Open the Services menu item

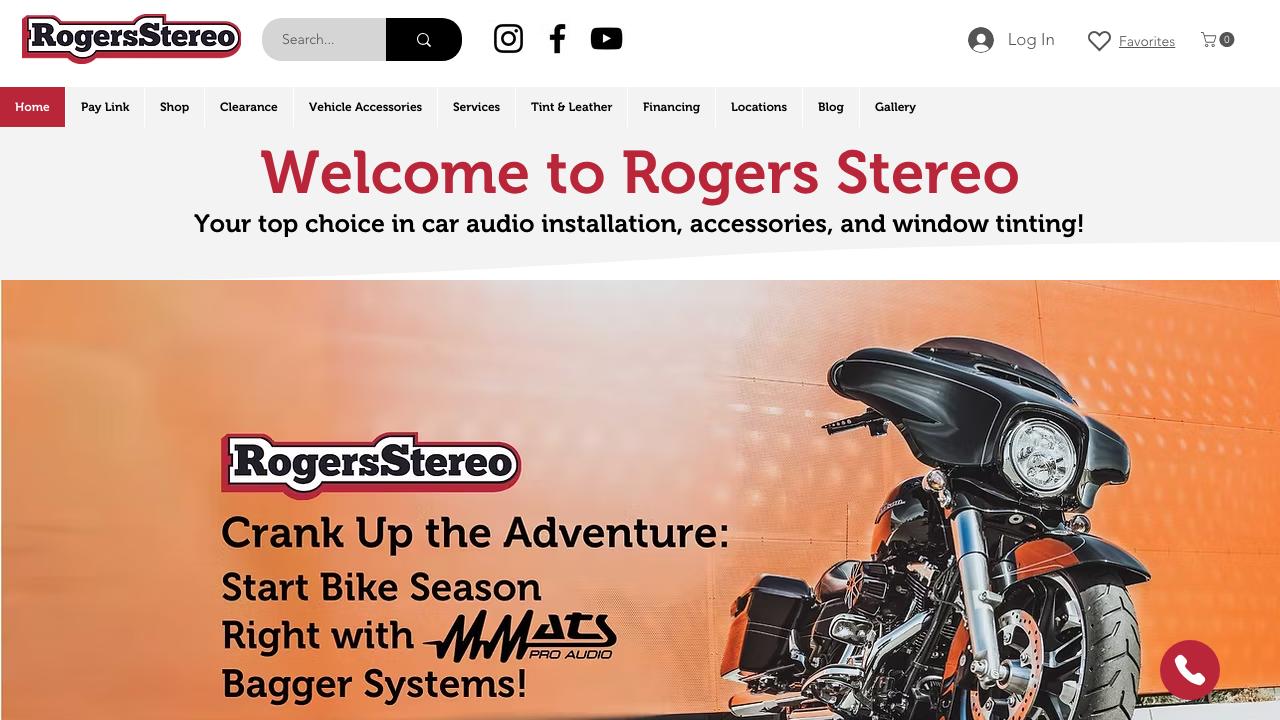coord(476,107)
